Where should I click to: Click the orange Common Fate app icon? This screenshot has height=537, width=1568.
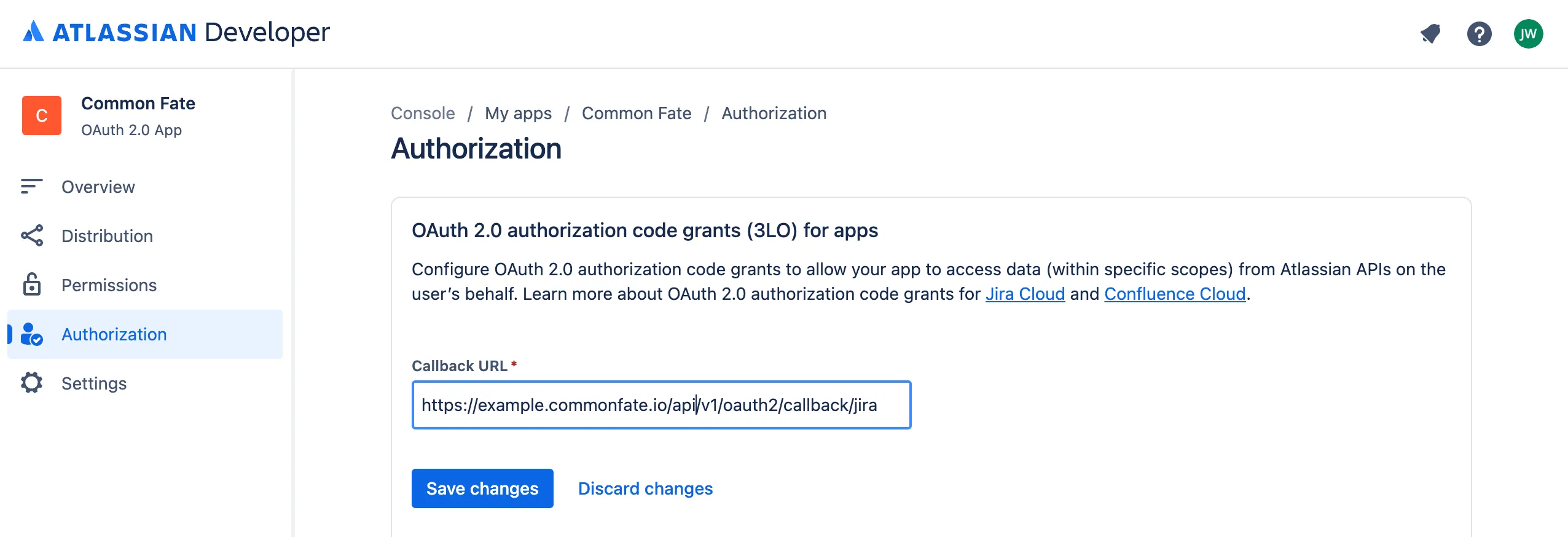42,116
